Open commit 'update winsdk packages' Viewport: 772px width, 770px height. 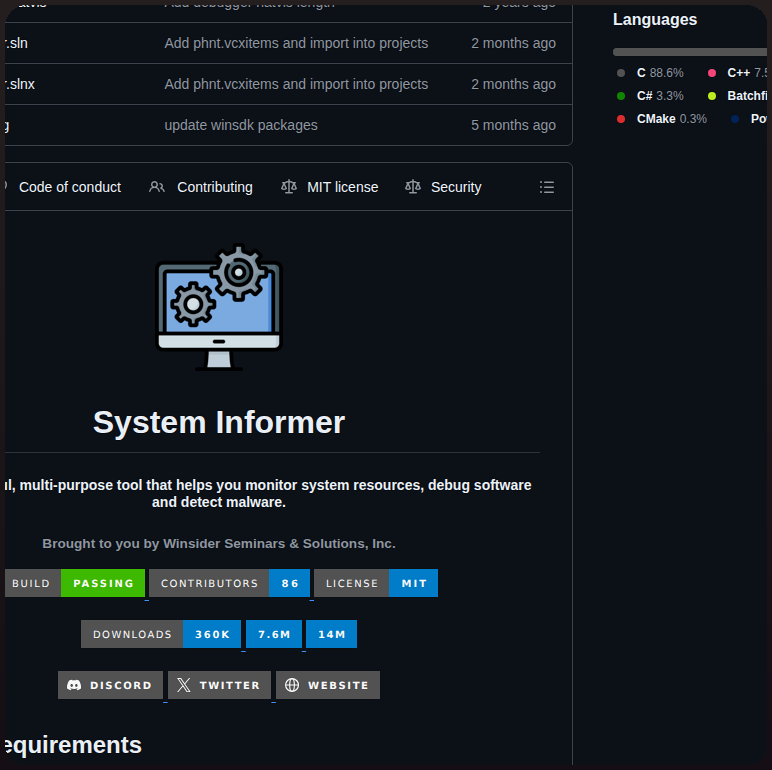click(x=241, y=125)
